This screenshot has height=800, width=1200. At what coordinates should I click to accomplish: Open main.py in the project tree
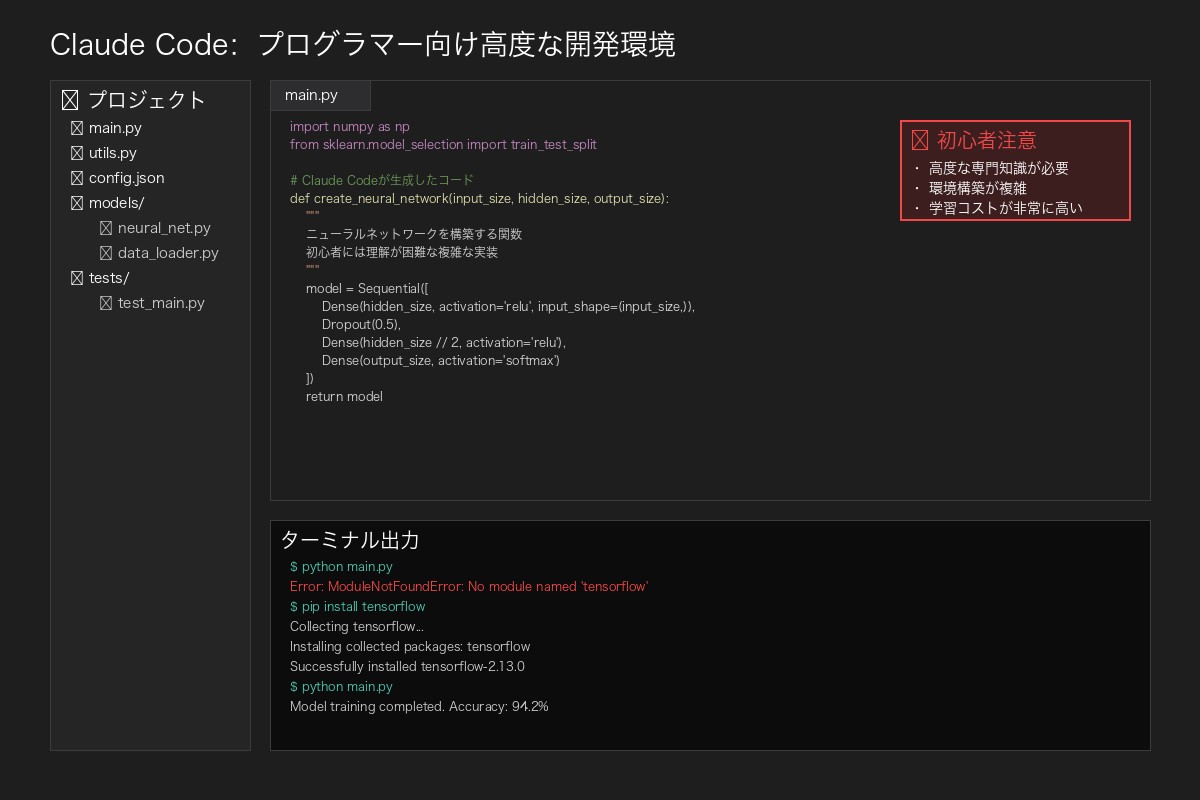(x=115, y=128)
